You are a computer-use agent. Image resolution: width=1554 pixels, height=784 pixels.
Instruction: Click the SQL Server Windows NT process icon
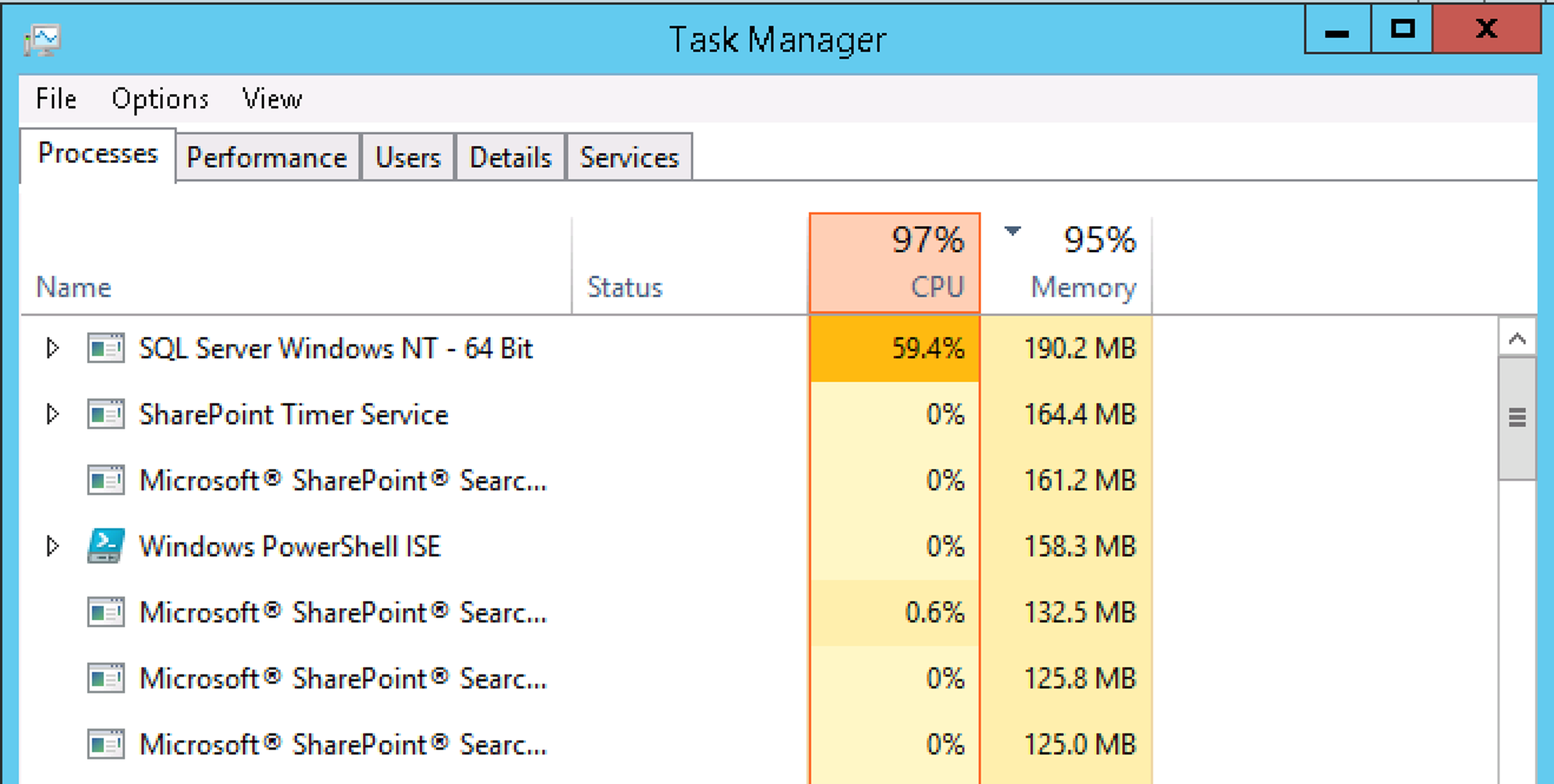coord(105,348)
